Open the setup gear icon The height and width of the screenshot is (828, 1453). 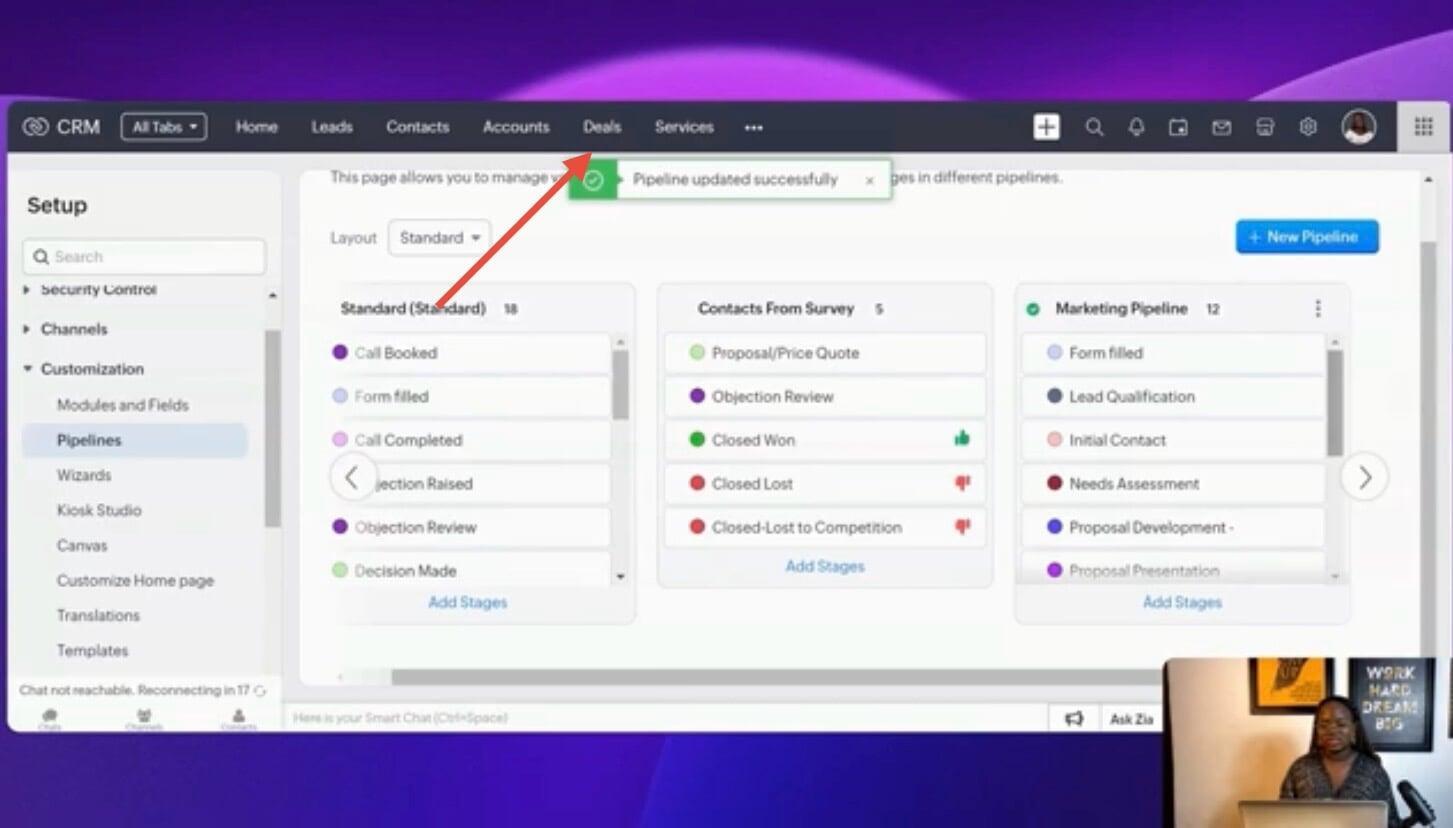[x=1308, y=127]
